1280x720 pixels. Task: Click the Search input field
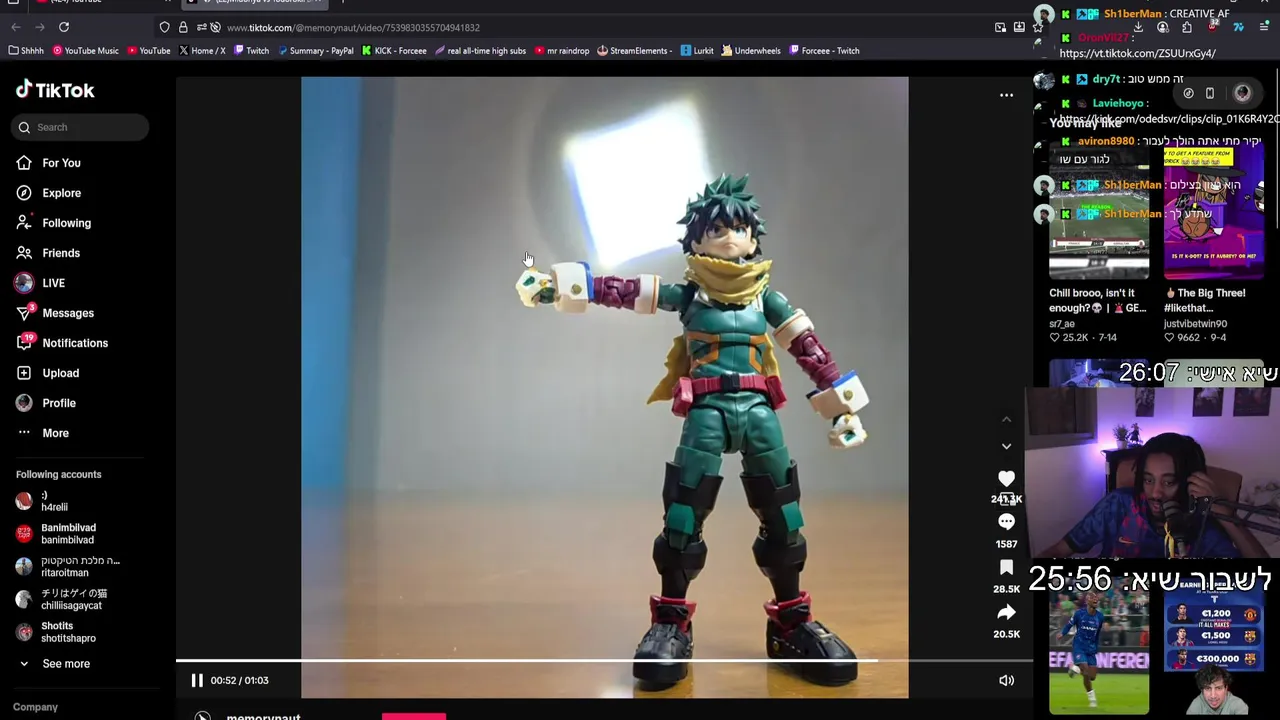pyautogui.click(x=82, y=127)
